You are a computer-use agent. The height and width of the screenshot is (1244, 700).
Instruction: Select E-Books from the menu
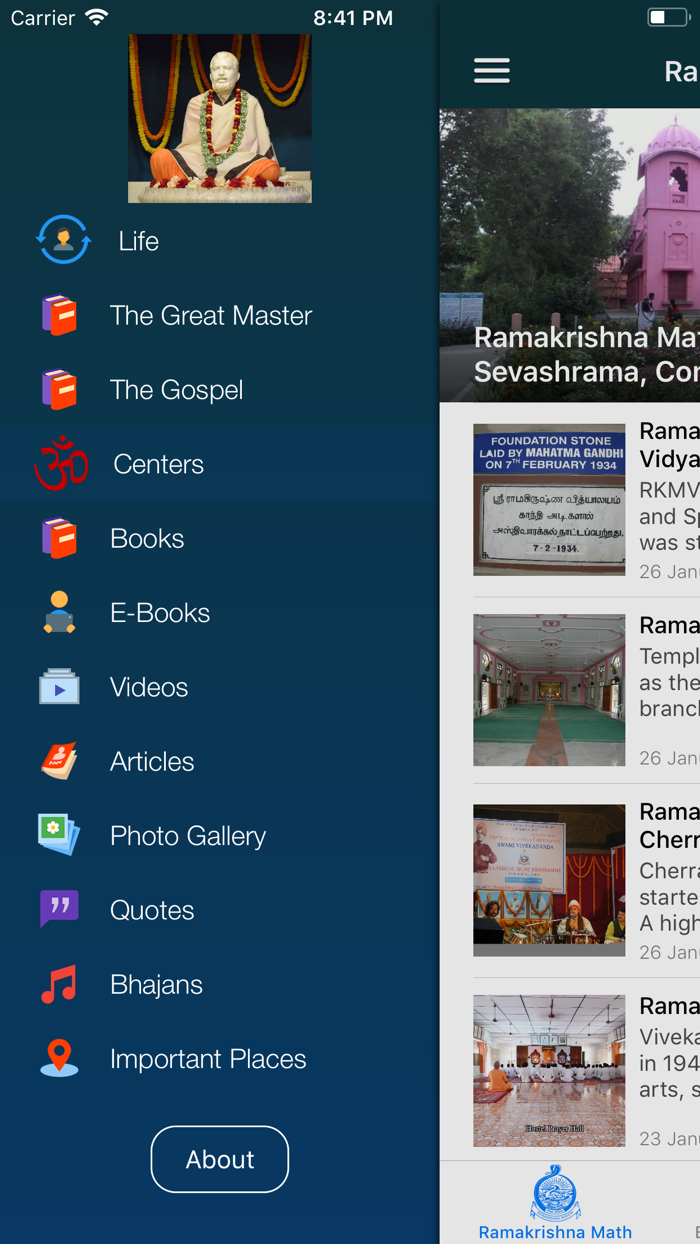coord(160,612)
